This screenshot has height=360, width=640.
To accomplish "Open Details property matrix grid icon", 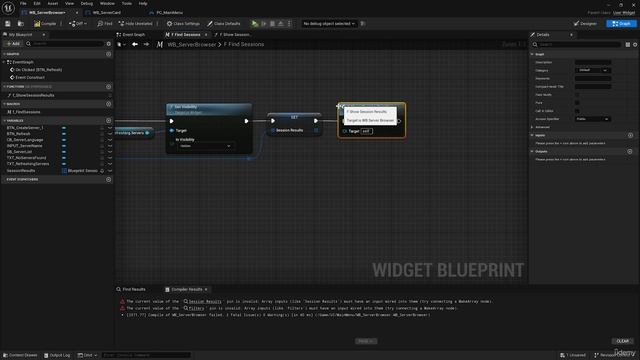I will (628, 44).
